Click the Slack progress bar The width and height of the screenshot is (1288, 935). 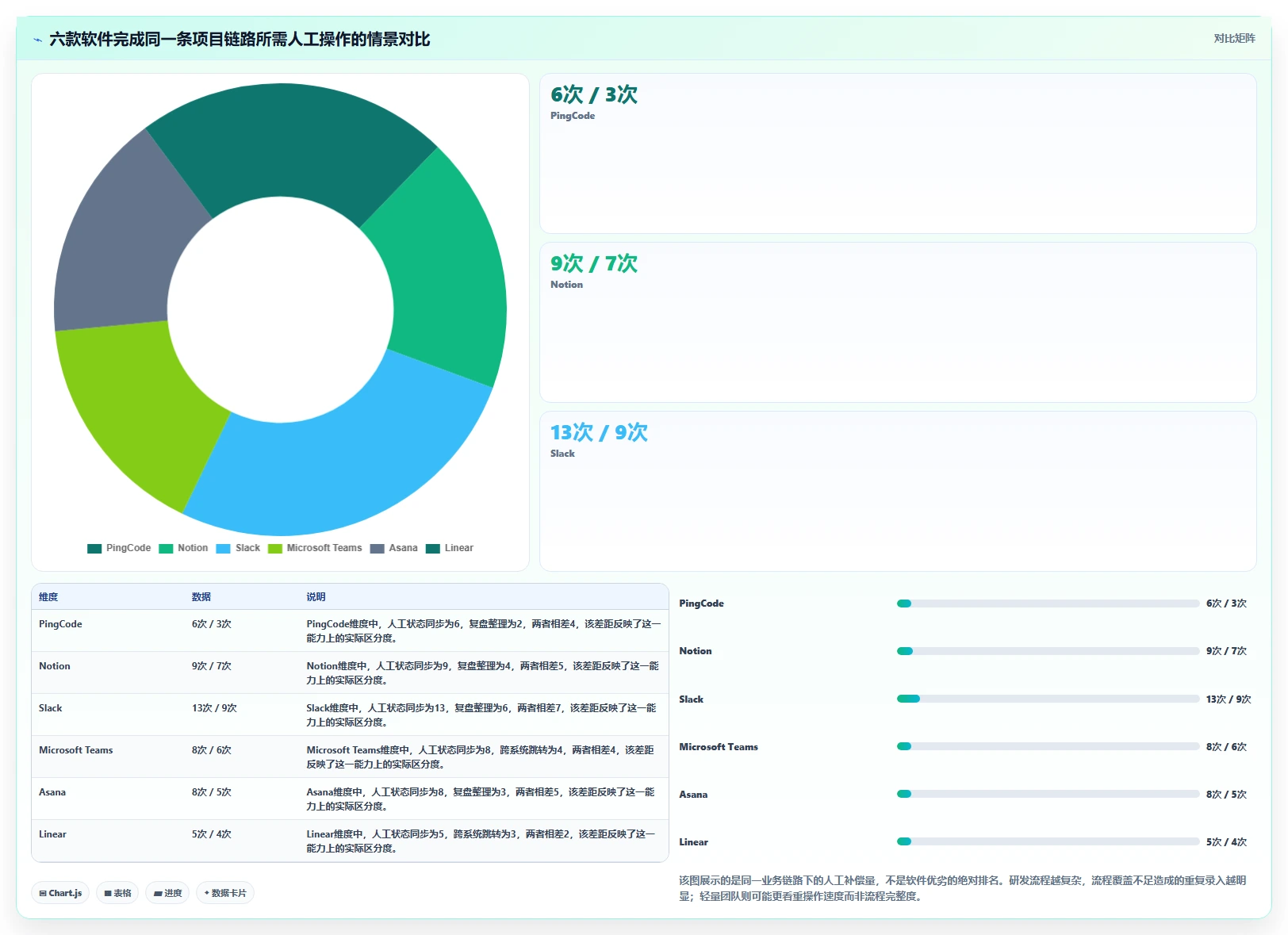[1048, 699]
